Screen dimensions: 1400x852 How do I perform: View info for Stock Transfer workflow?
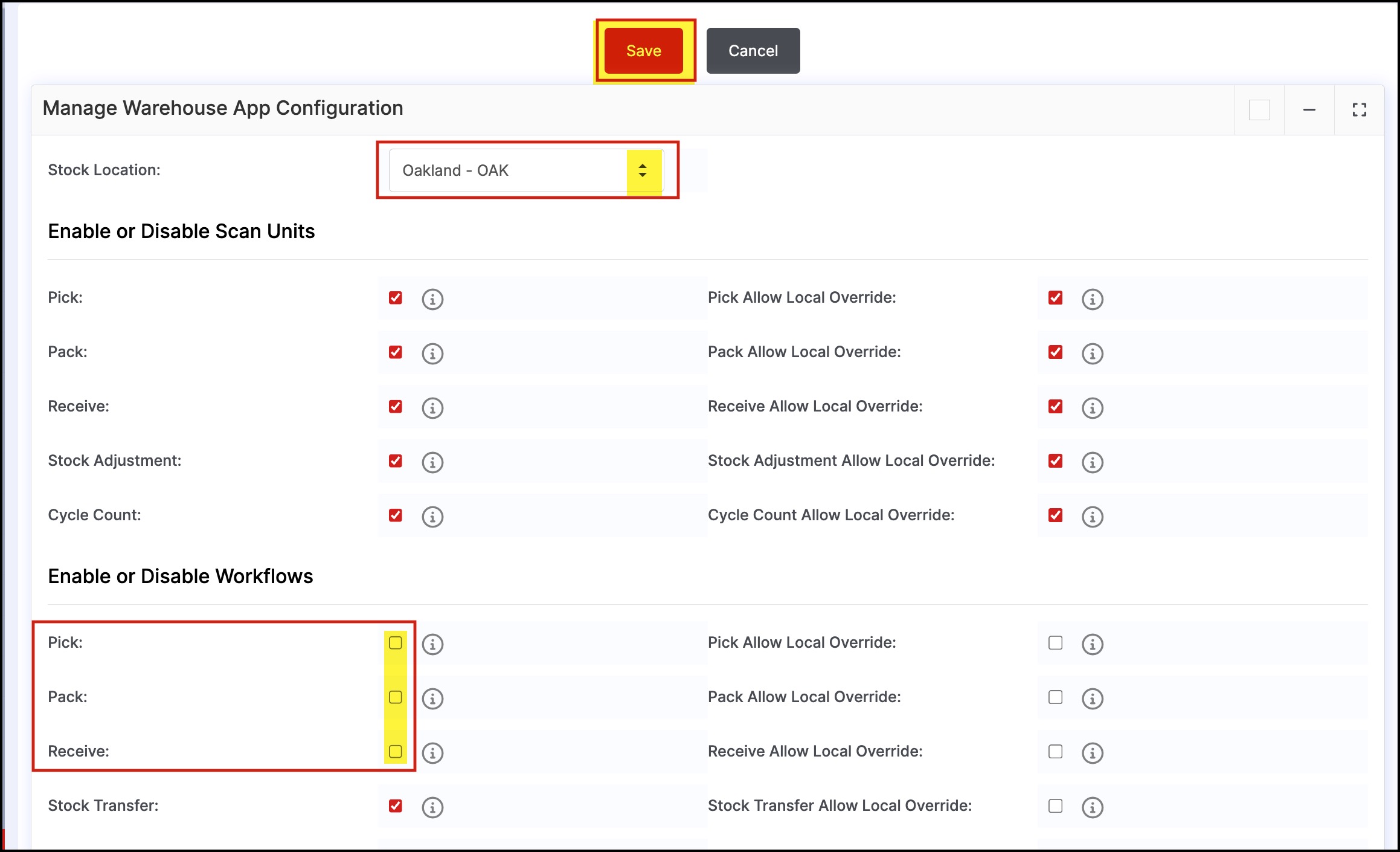click(x=432, y=807)
